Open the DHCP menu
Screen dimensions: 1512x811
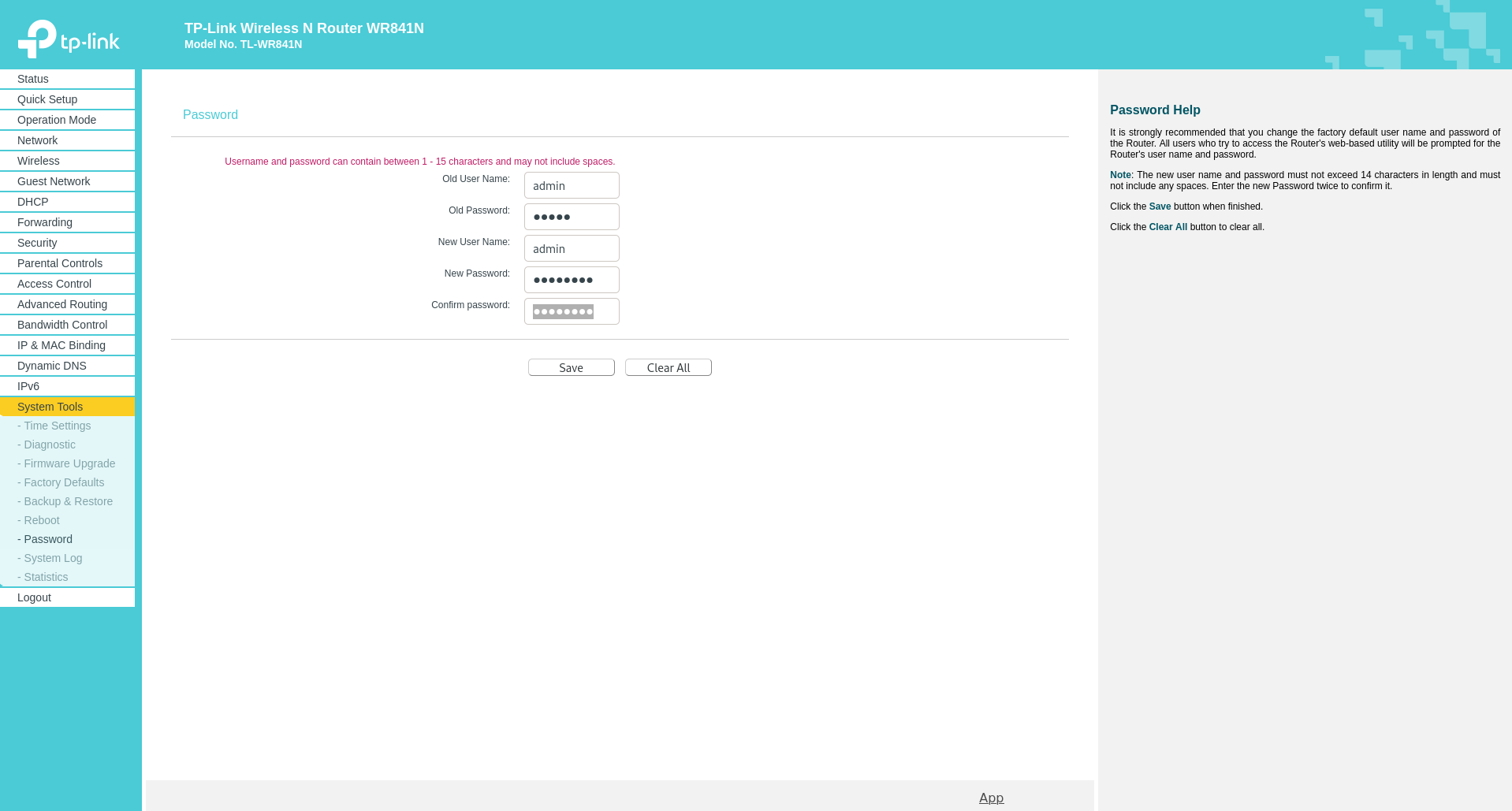click(67, 202)
